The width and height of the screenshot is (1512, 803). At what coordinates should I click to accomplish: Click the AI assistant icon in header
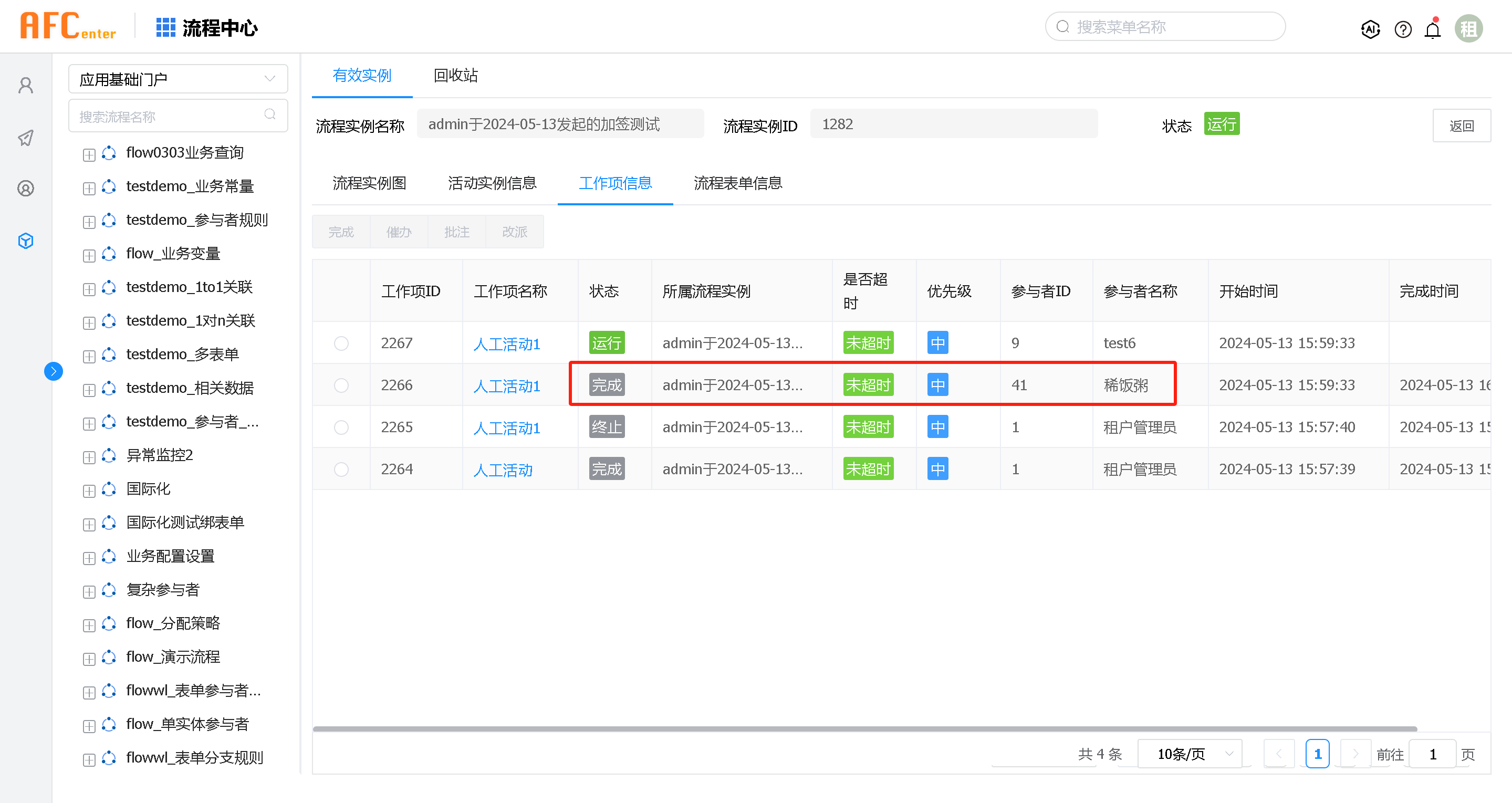pos(1370,29)
